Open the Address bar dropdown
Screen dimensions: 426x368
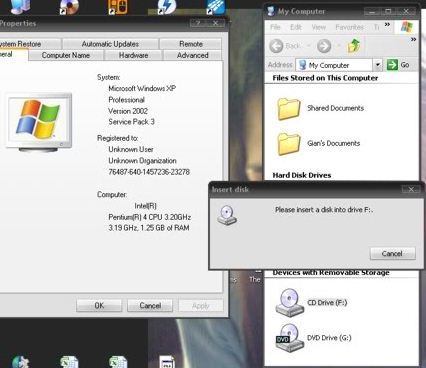coord(377,65)
